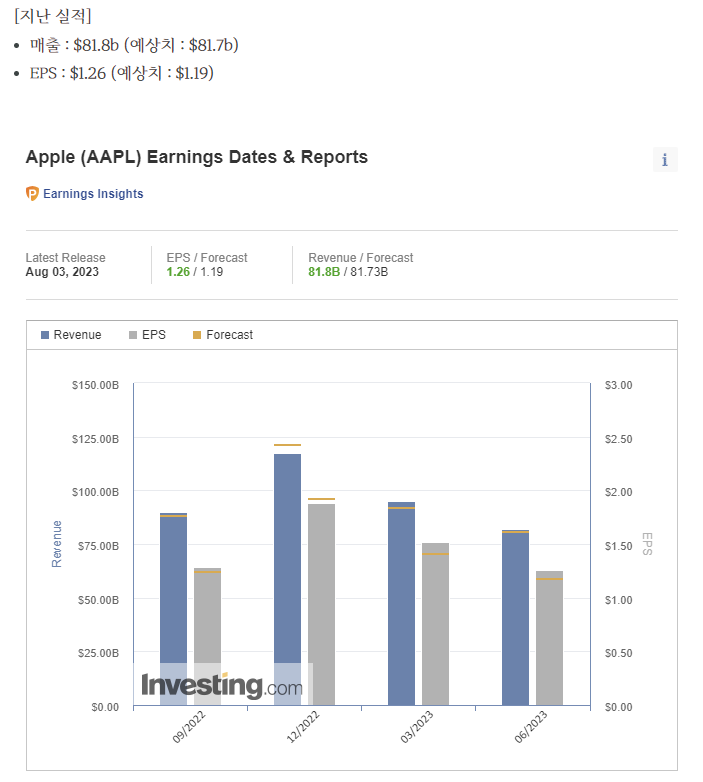Click the 'Aug 03, 2023' release date
703x782 pixels.
coord(62,272)
